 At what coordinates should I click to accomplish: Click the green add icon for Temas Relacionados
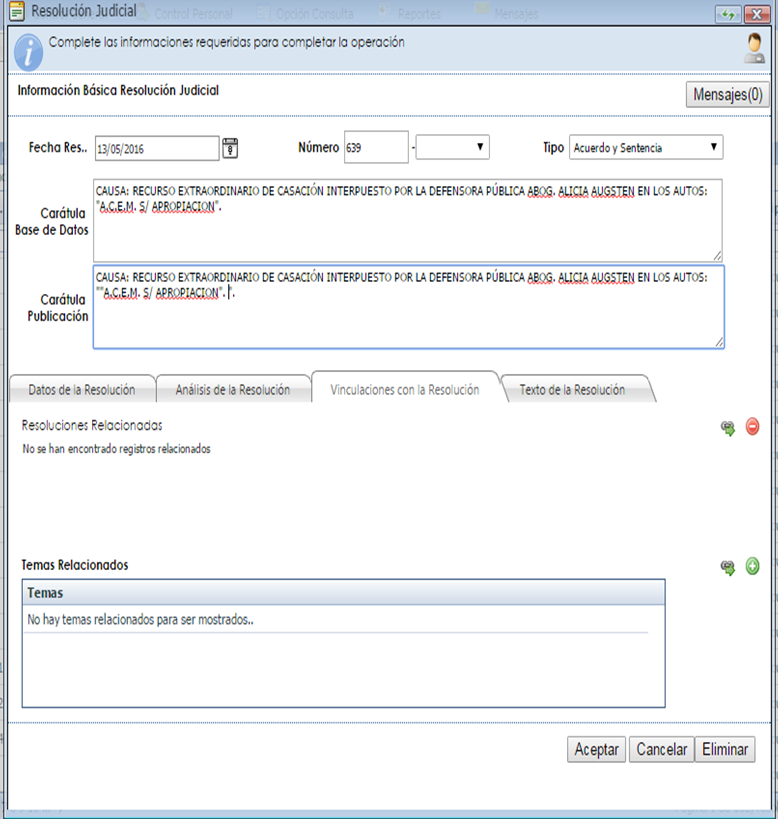[752, 566]
